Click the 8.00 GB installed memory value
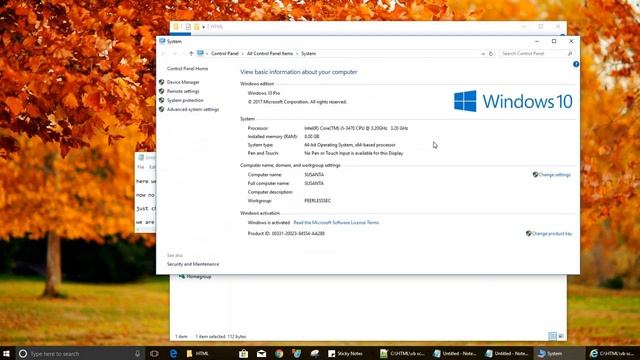This screenshot has width=640, height=360. [x=312, y=136]
